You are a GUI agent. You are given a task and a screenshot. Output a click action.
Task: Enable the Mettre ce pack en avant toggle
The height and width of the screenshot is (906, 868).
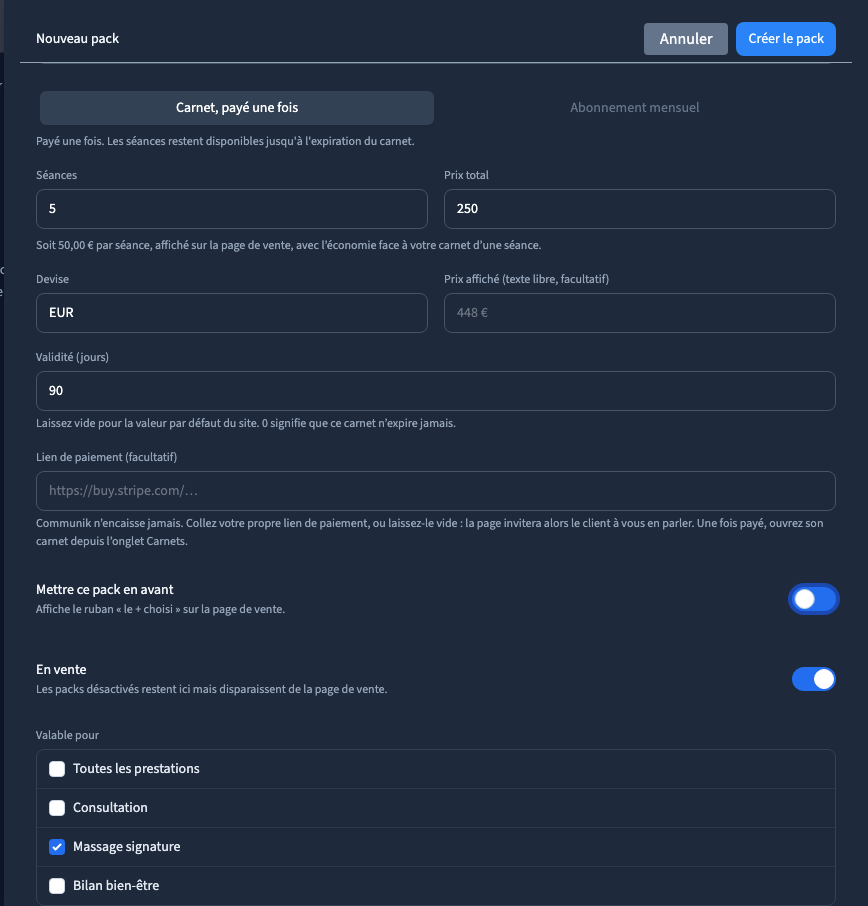pos(814,599)
